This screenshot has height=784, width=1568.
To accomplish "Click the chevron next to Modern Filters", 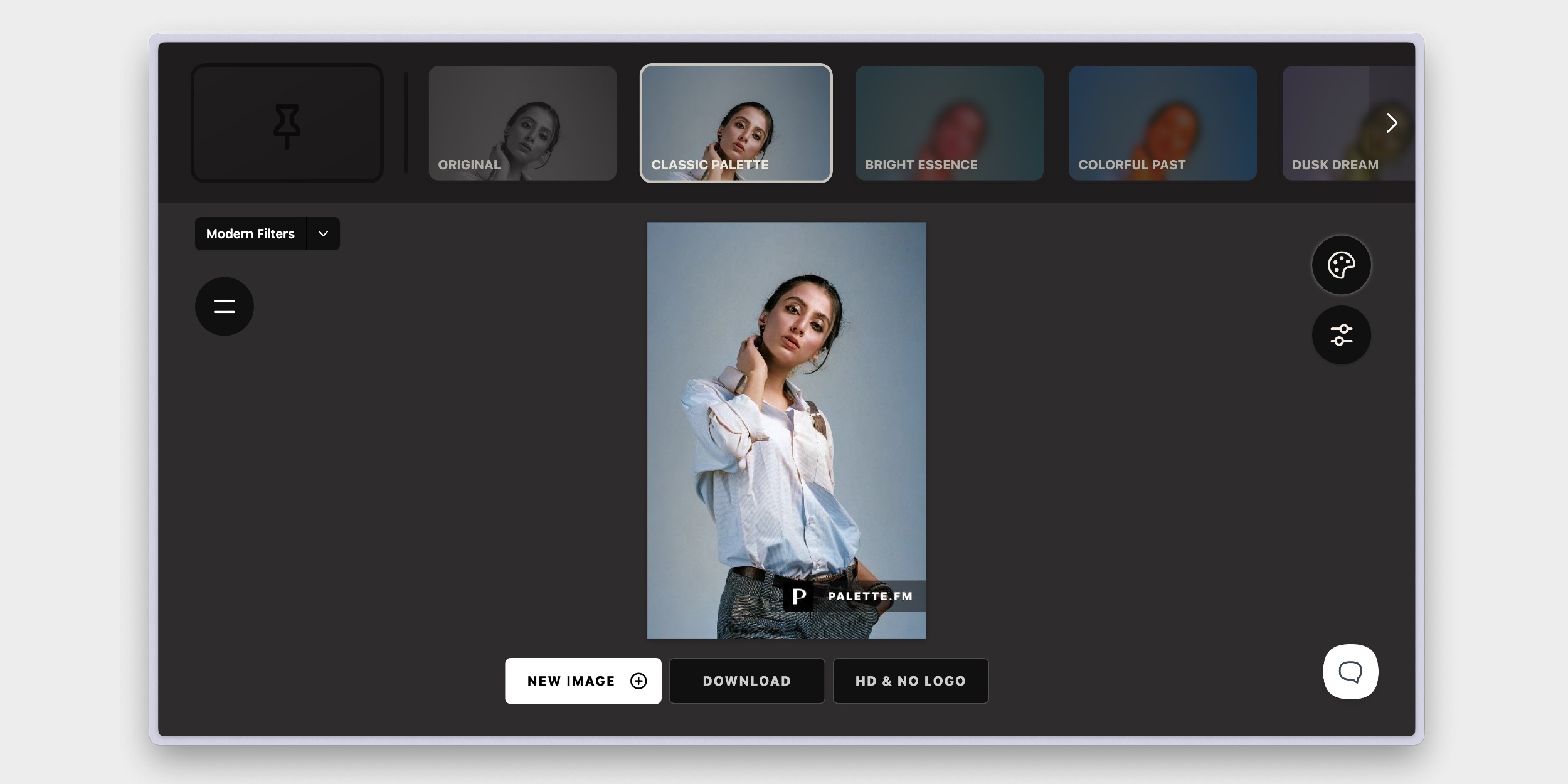I will 323,233.
